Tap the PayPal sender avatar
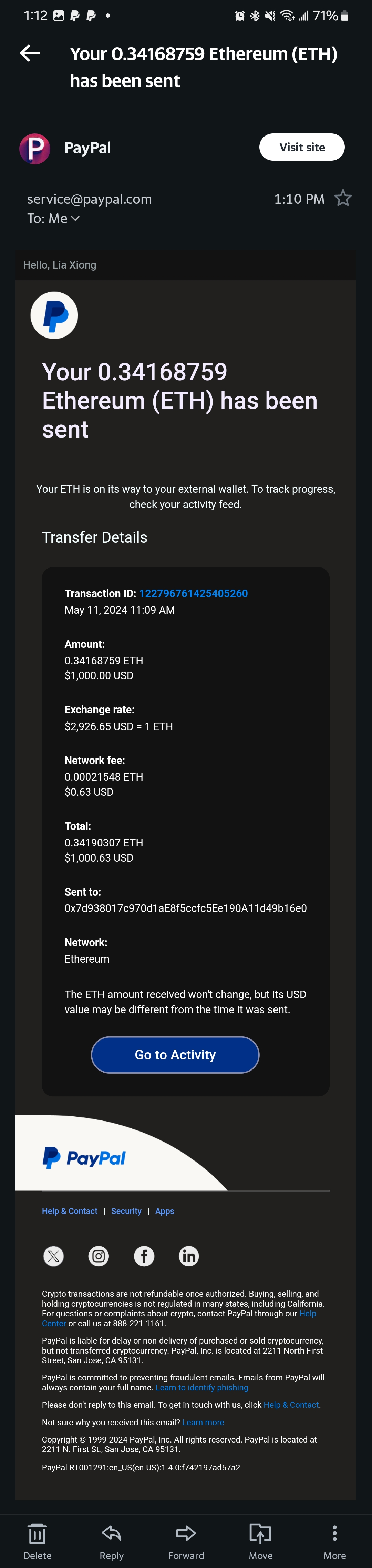 [x=35, y=149]
